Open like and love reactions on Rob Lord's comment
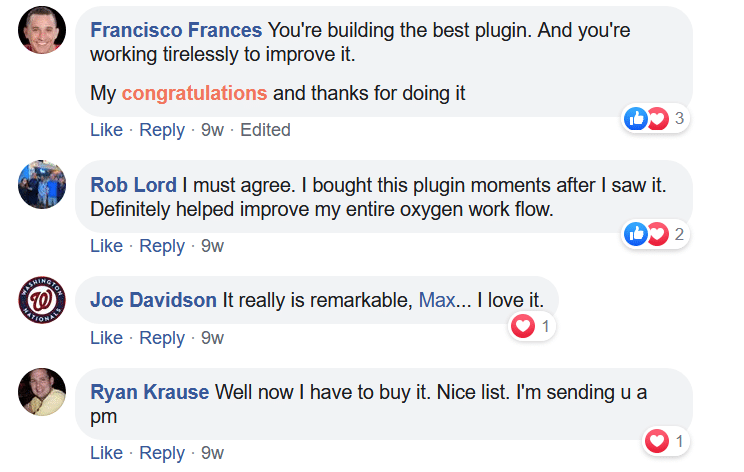Image resolution: width=744 pixels, height=472 pixels. tap(655, 235)
